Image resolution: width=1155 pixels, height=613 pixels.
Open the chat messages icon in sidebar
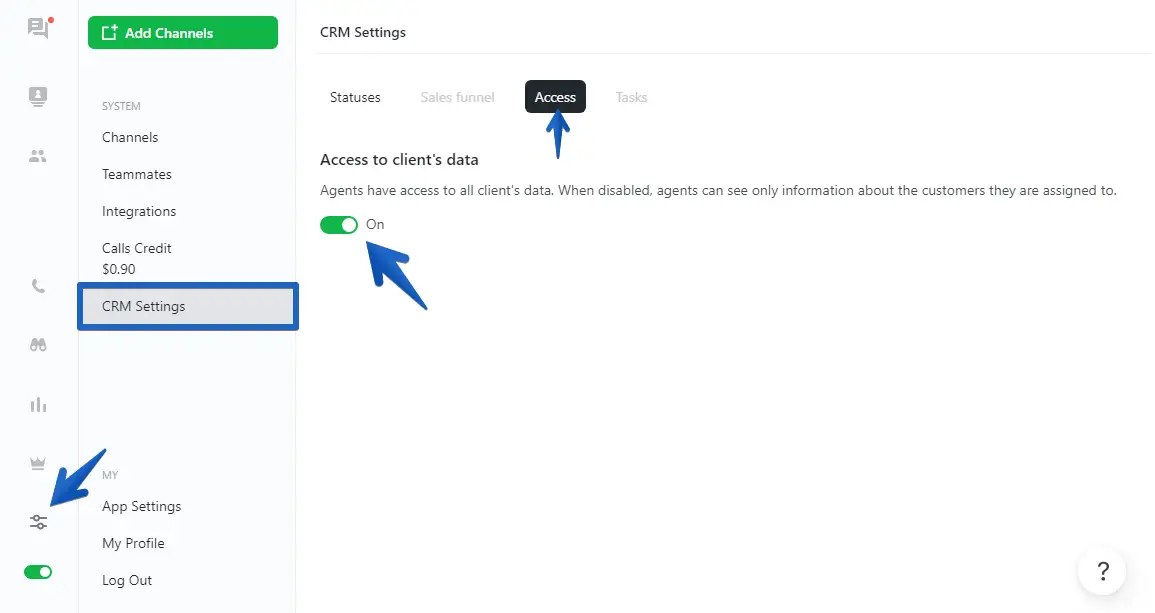38,29
